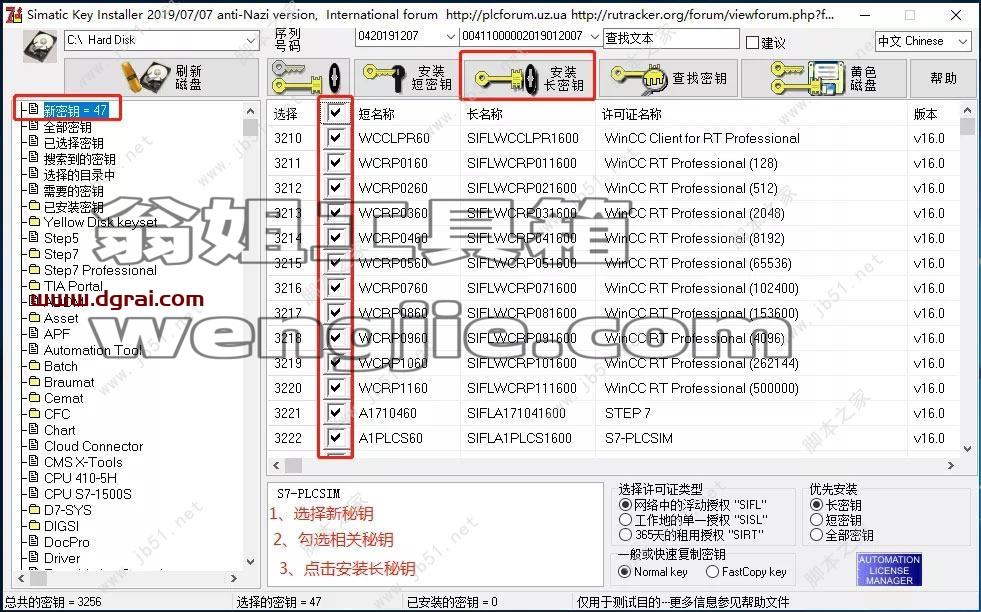The image size is (981, 612).
Task: Select the SISL single license radio option
Action: 625,519
